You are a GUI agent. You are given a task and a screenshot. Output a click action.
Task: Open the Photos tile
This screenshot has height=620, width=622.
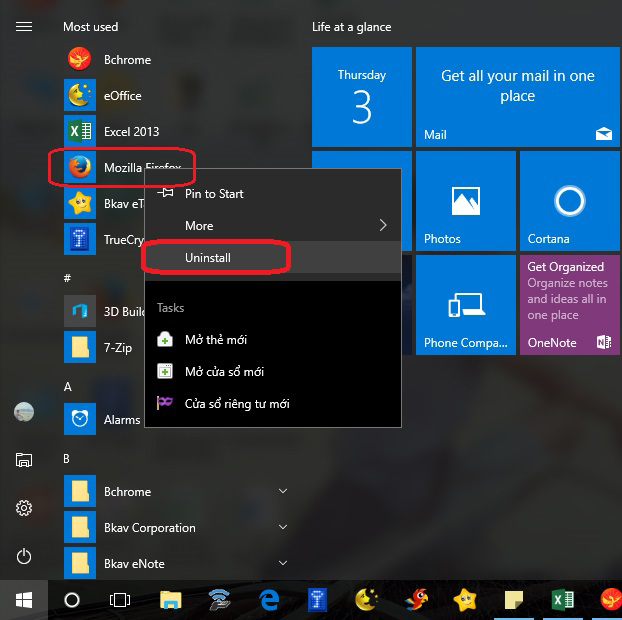pos(466,201)
